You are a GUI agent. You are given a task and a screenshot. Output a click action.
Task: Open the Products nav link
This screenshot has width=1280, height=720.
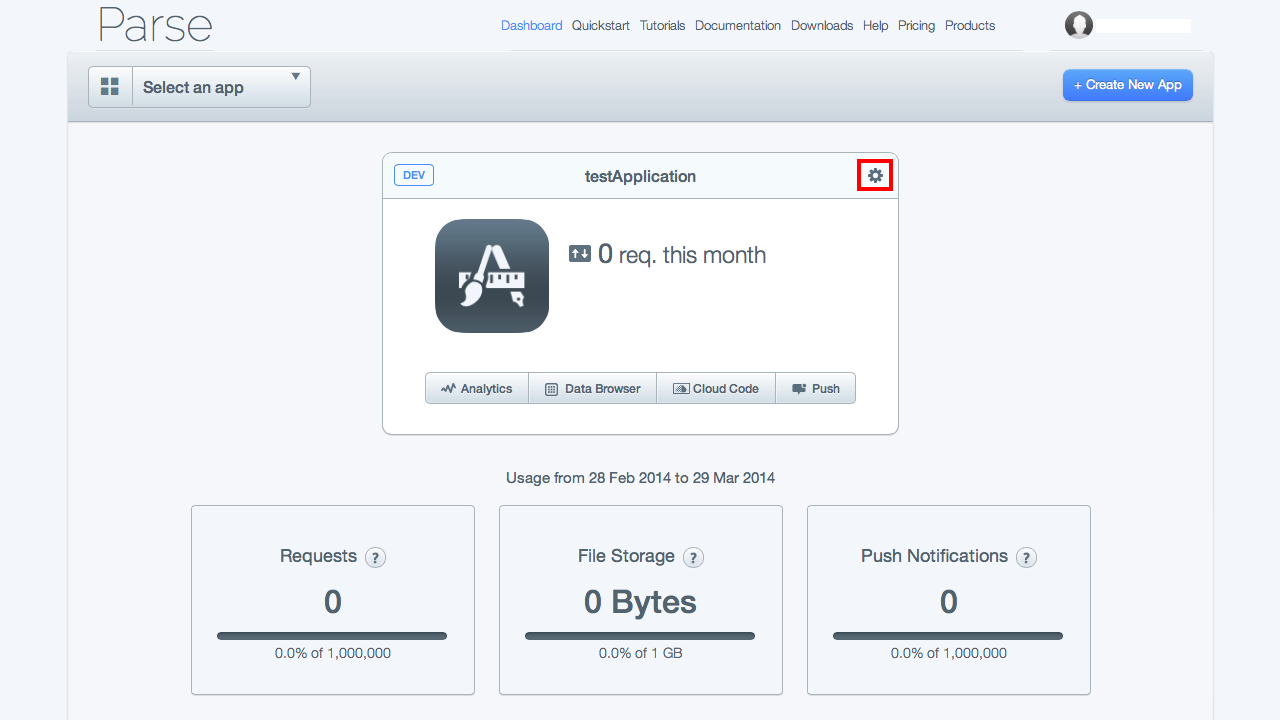[x=970, y=26]
